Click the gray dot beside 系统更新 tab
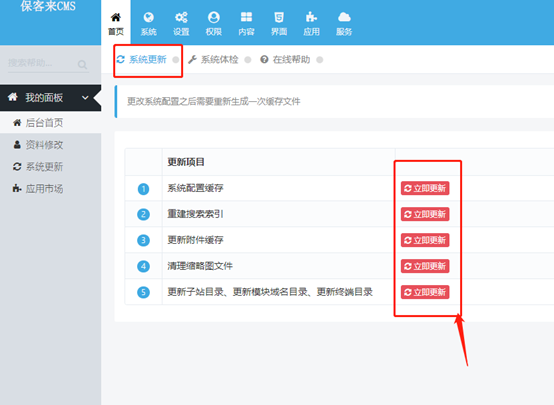554x405 pixels. point(176,60)
